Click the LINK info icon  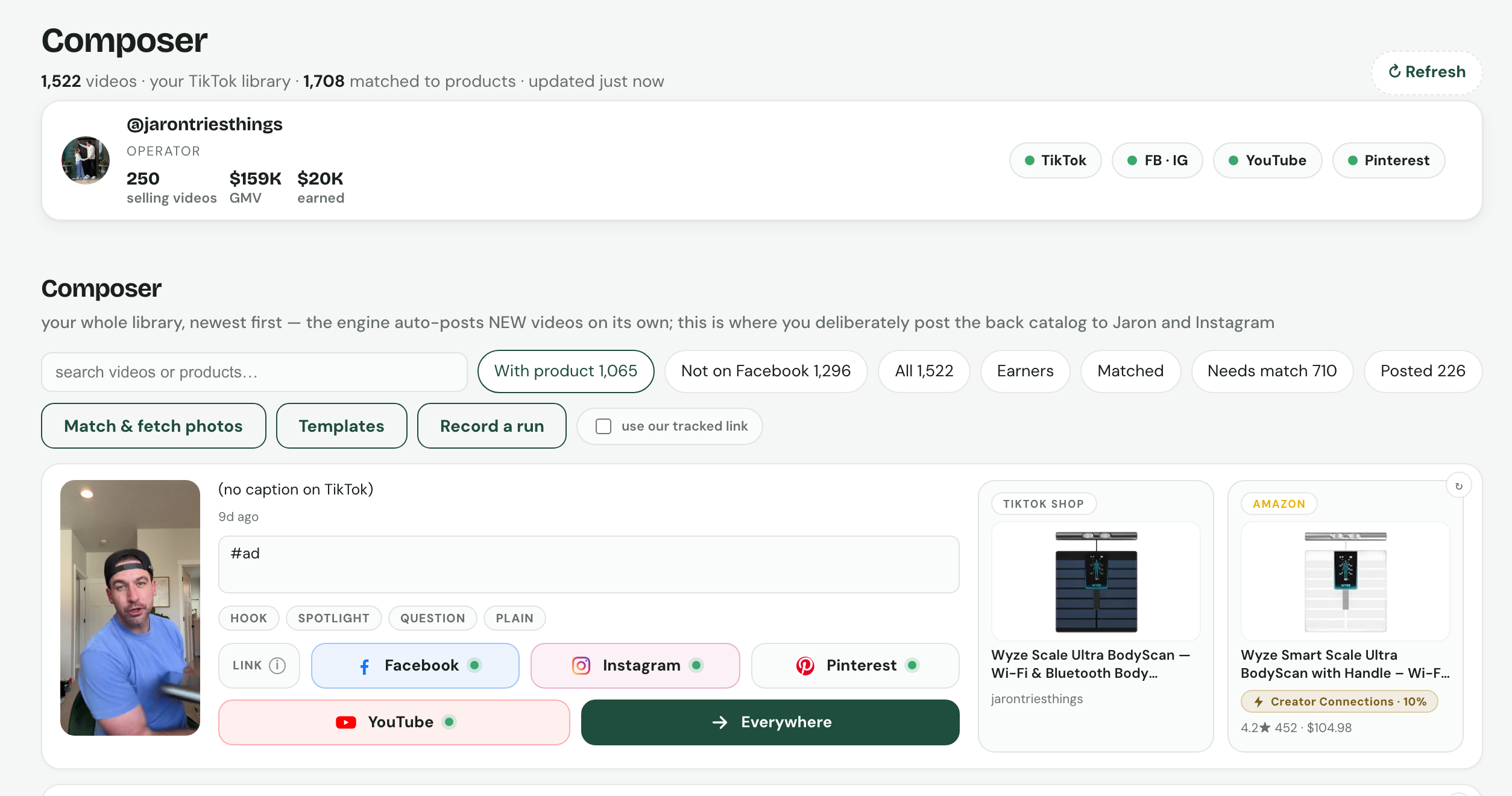[277, 665]
